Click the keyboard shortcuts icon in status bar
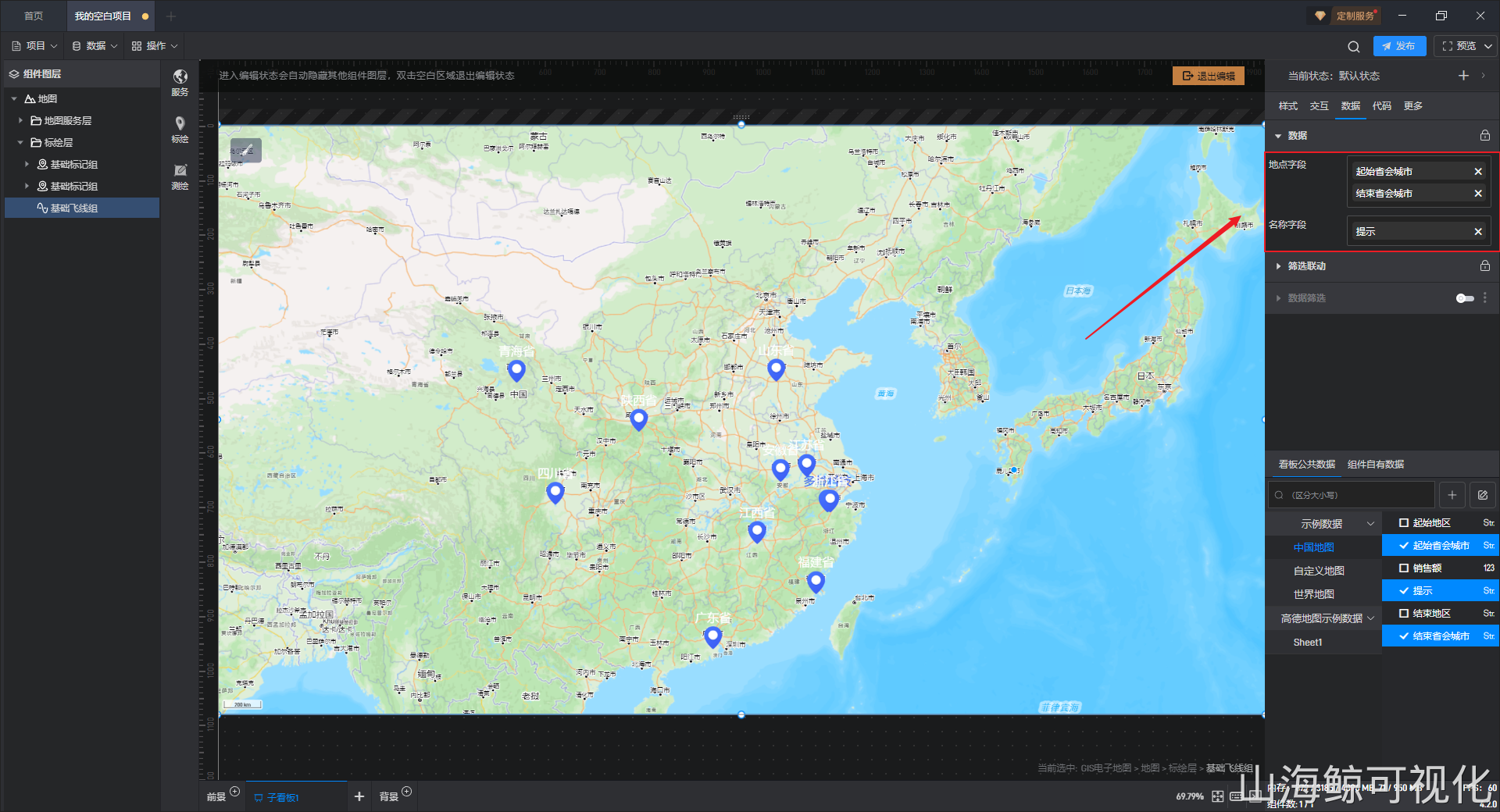This screenshot has height=812, width=1500. [x=1236, y=796]
